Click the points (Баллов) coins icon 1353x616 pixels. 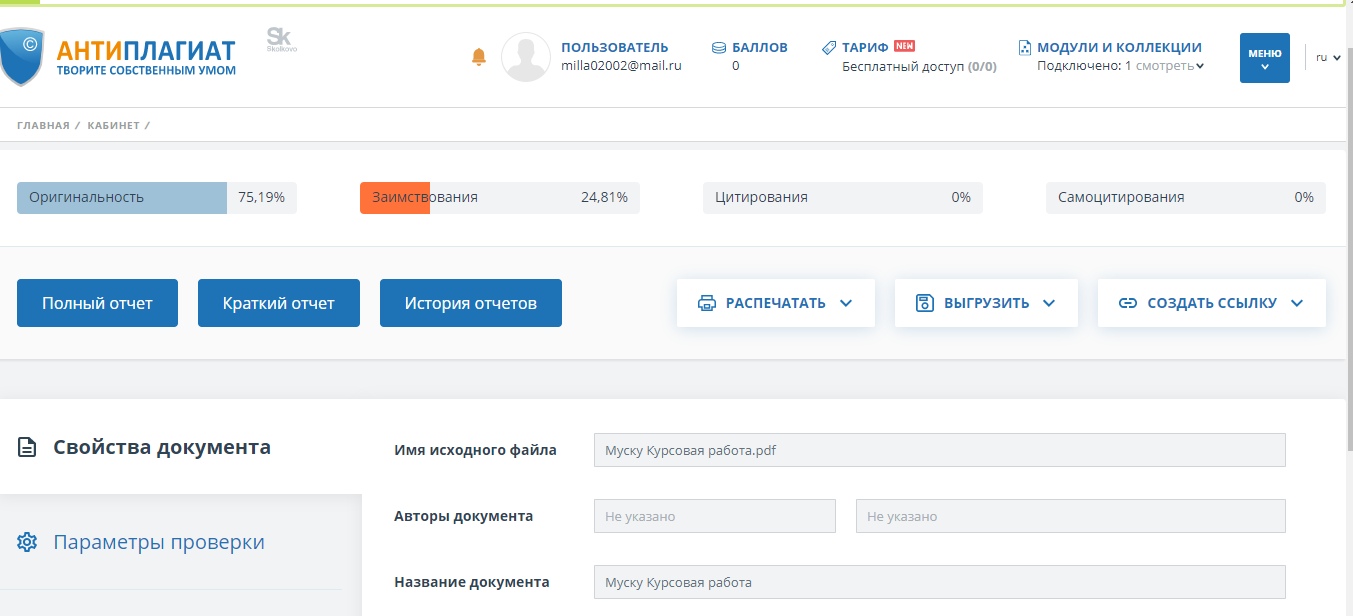click(x=719, y=48)
